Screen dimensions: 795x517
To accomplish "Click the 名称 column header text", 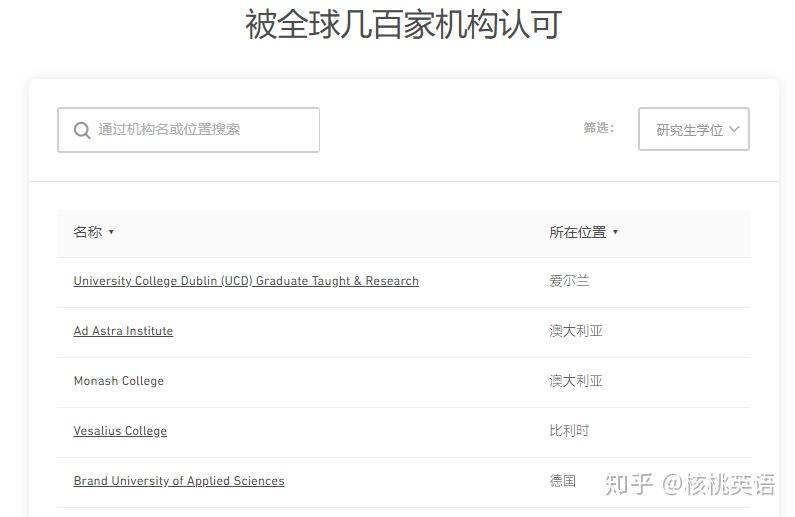I will (x=88, y=232).
